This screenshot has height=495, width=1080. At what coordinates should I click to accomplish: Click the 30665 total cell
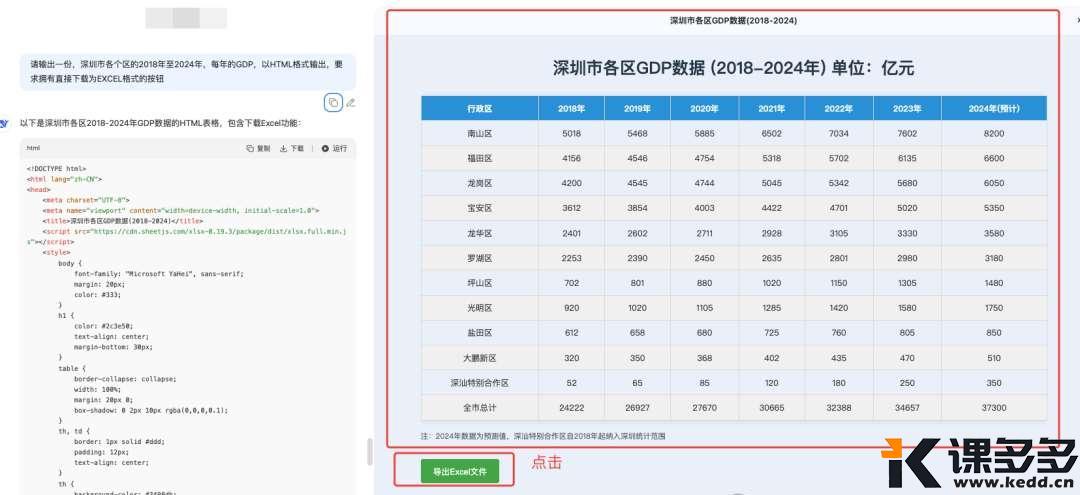coord(771,408)
